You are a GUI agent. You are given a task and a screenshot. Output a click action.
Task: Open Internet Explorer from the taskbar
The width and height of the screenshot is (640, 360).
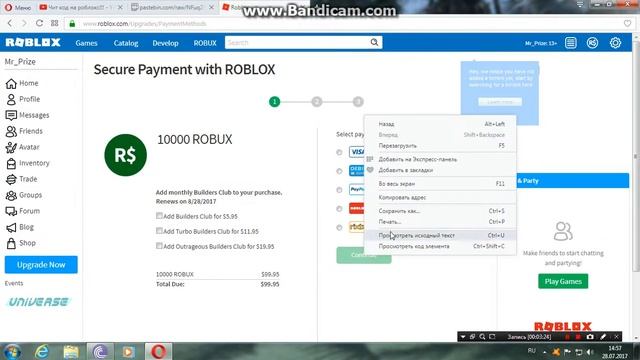[42, 351]
